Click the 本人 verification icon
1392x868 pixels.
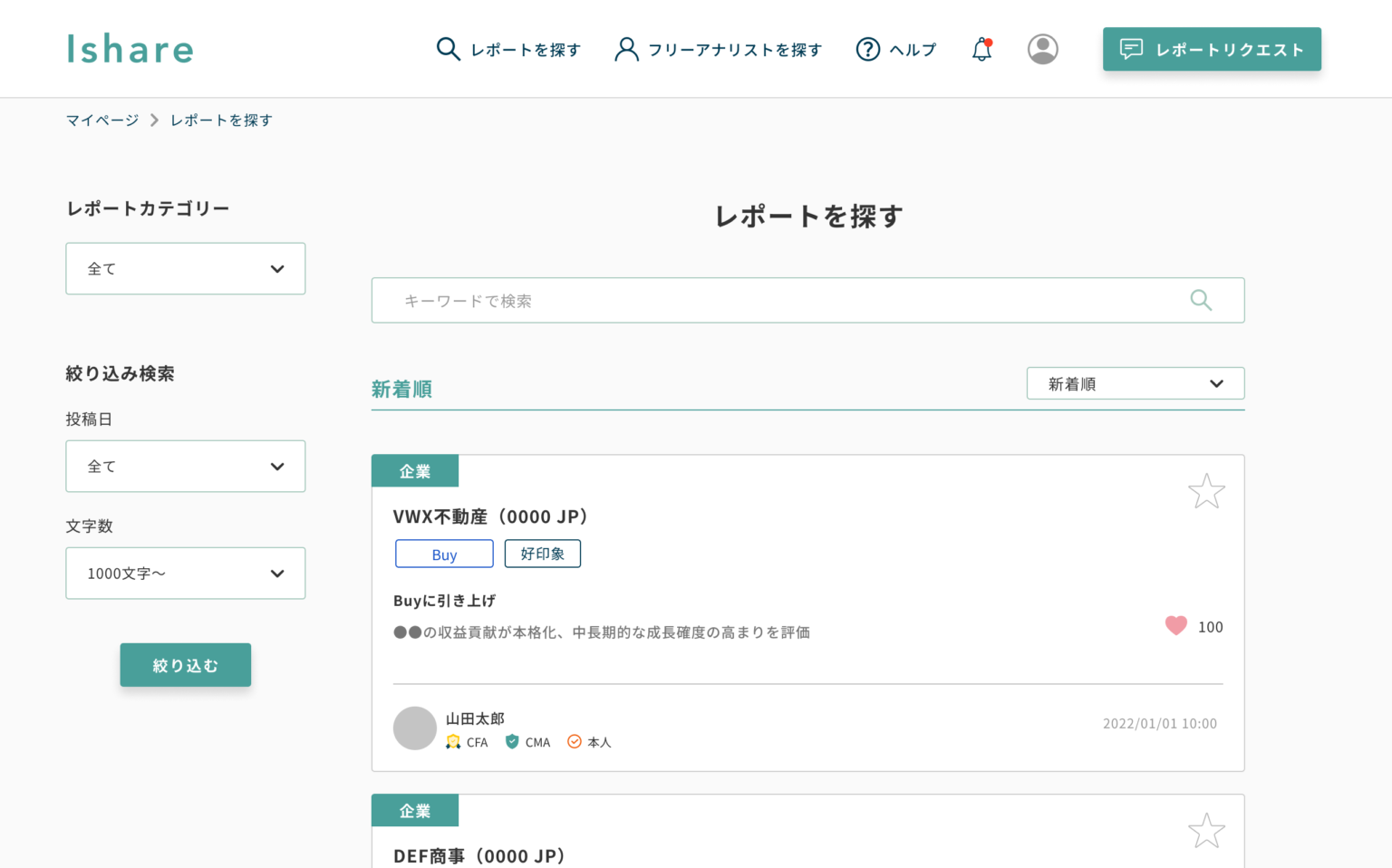[574, 741]
